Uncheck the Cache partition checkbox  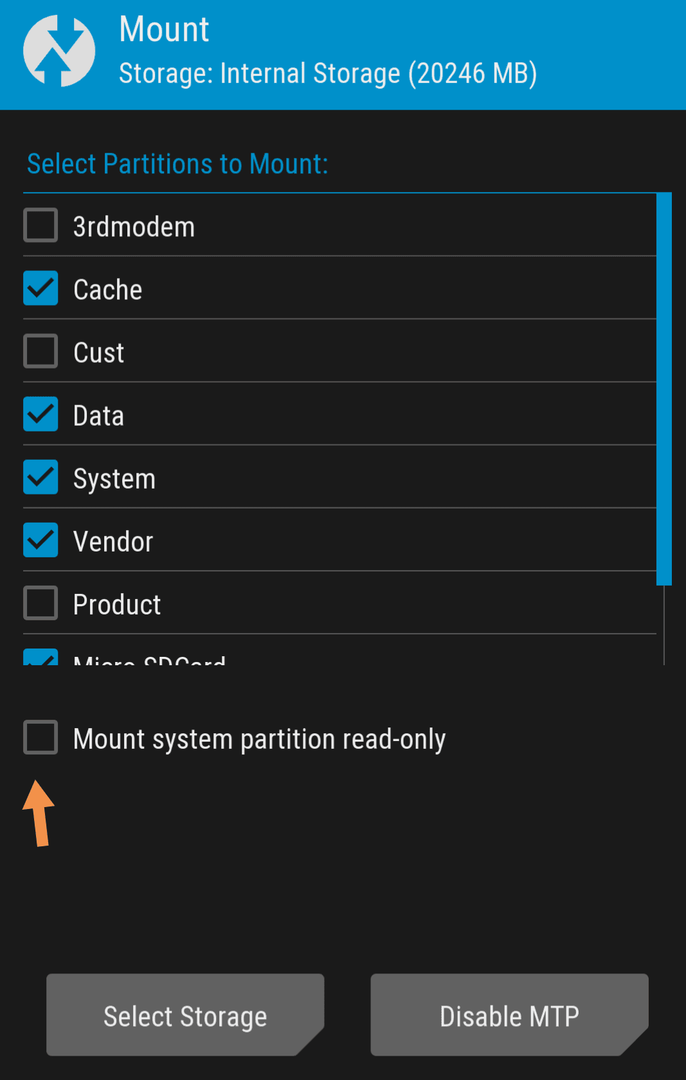coord(41,289)
